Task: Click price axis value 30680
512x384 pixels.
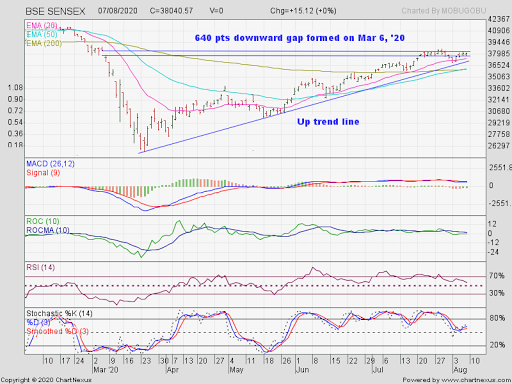Action: click(x=499, y=111)
